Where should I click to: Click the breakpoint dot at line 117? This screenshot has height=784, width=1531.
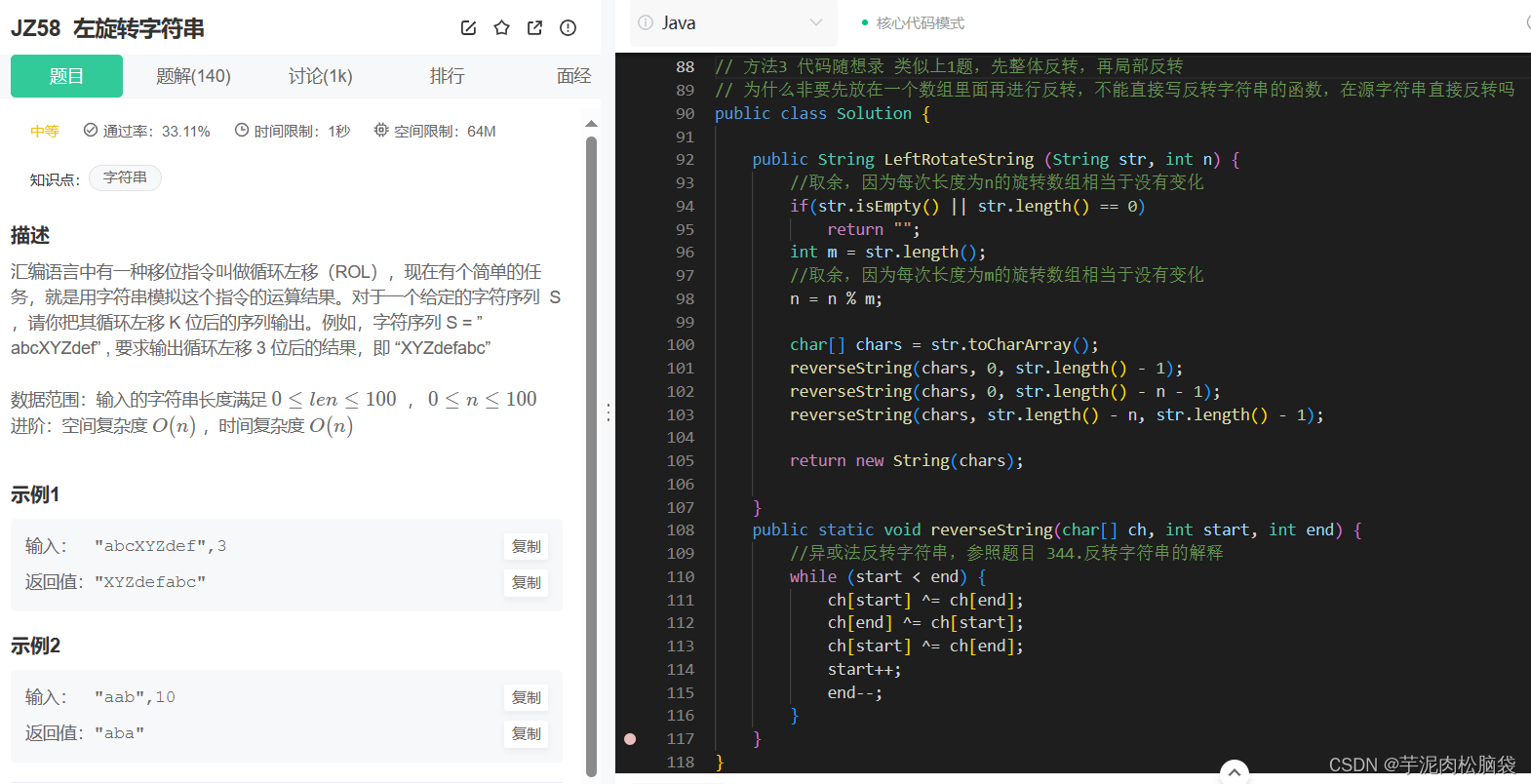[630, 739]
